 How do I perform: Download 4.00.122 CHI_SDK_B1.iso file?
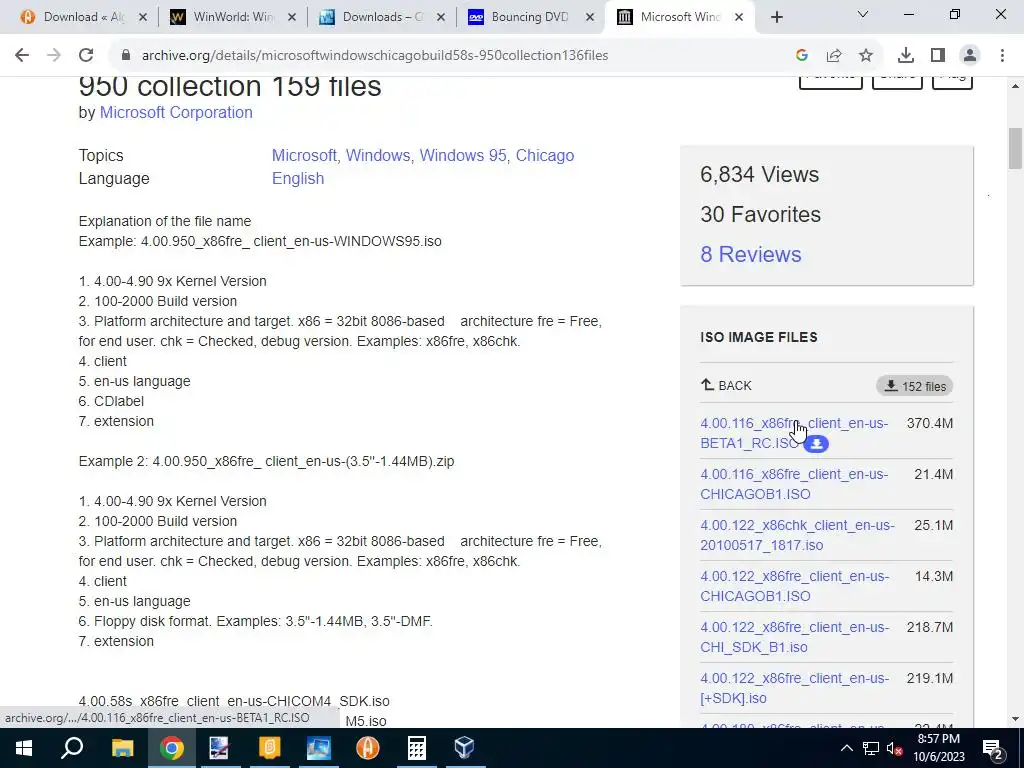(794, 637)
